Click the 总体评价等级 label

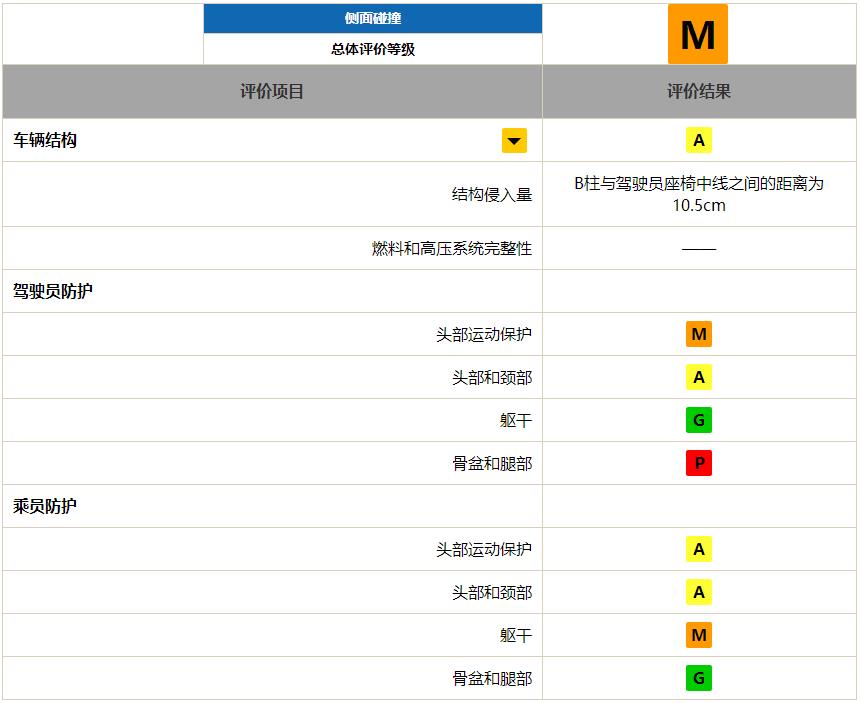373,49
